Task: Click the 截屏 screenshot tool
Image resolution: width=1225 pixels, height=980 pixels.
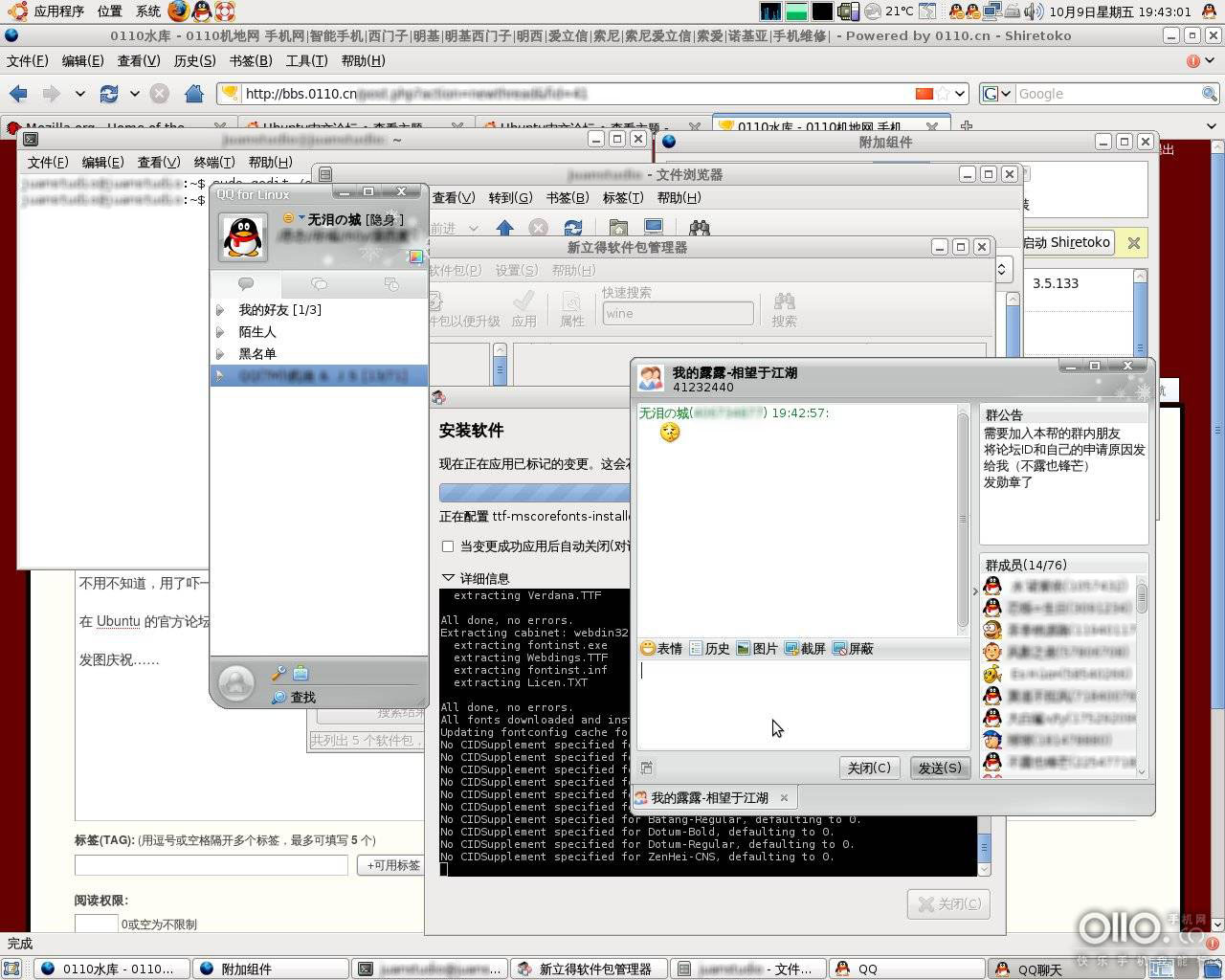Action: click(x=805, y=649)
